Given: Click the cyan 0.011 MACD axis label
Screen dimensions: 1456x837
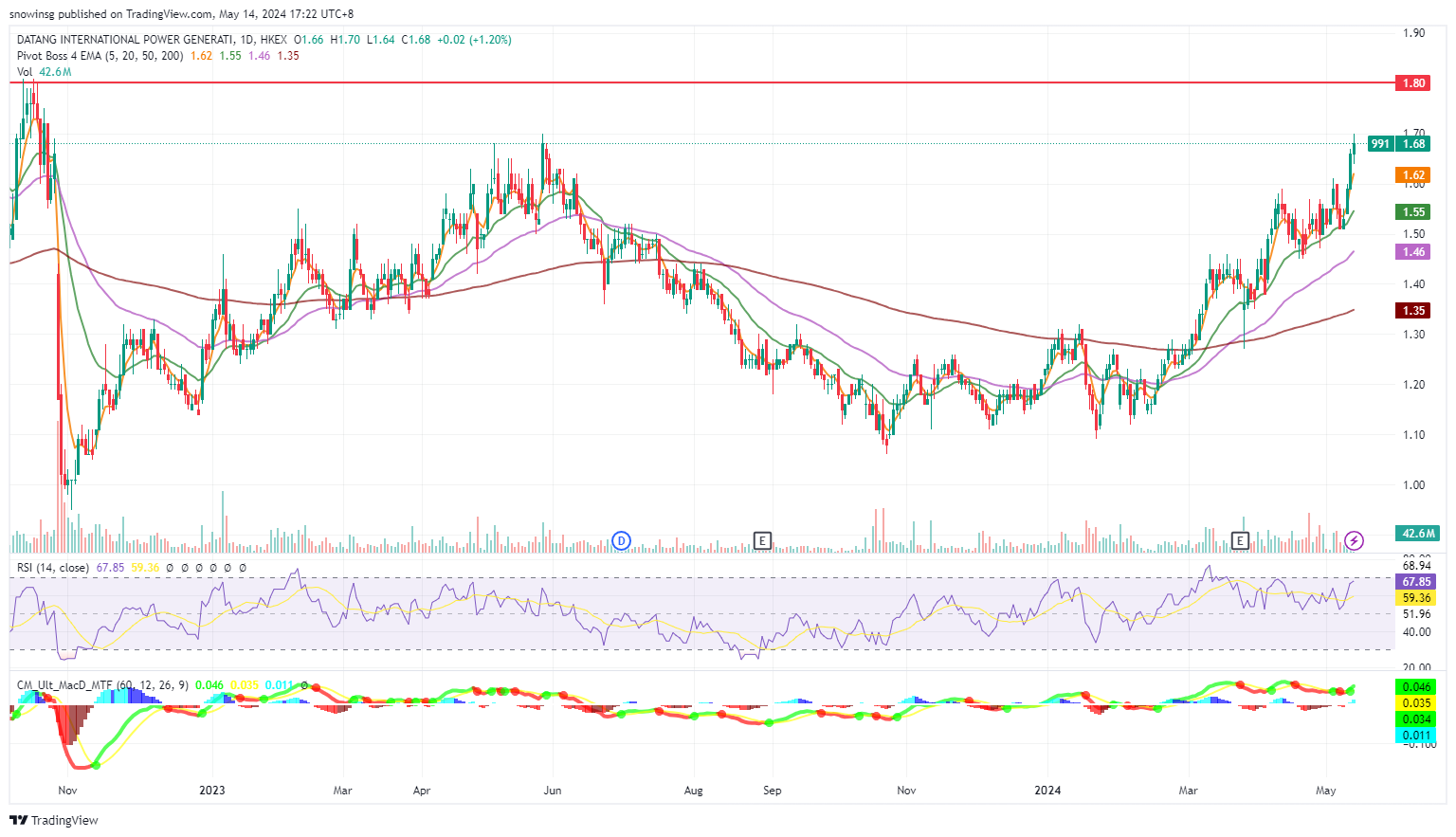Looking at the screenshot, I should point(1416,736).
